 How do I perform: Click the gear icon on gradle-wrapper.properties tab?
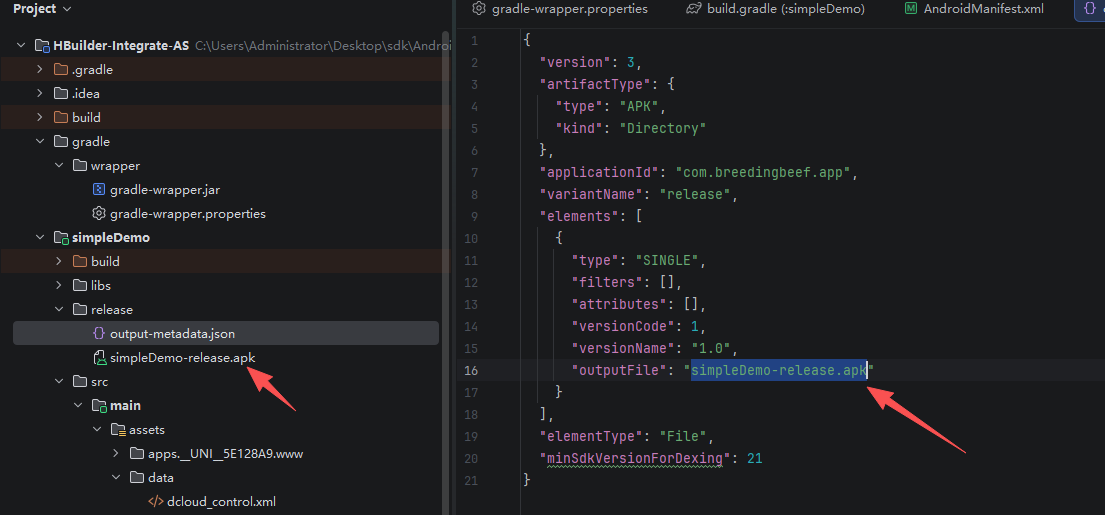(479, 9)
